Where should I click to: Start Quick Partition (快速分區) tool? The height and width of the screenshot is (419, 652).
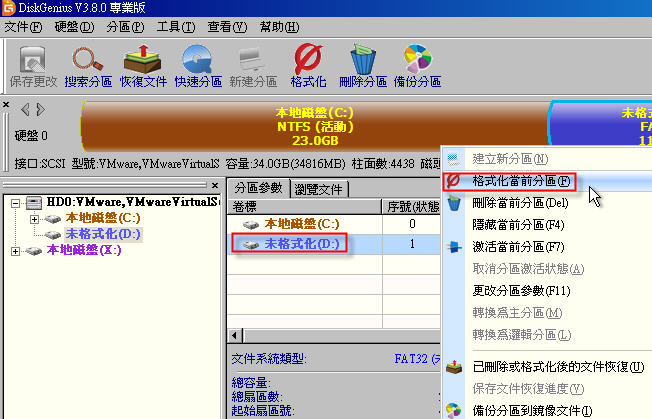point(198,66)
